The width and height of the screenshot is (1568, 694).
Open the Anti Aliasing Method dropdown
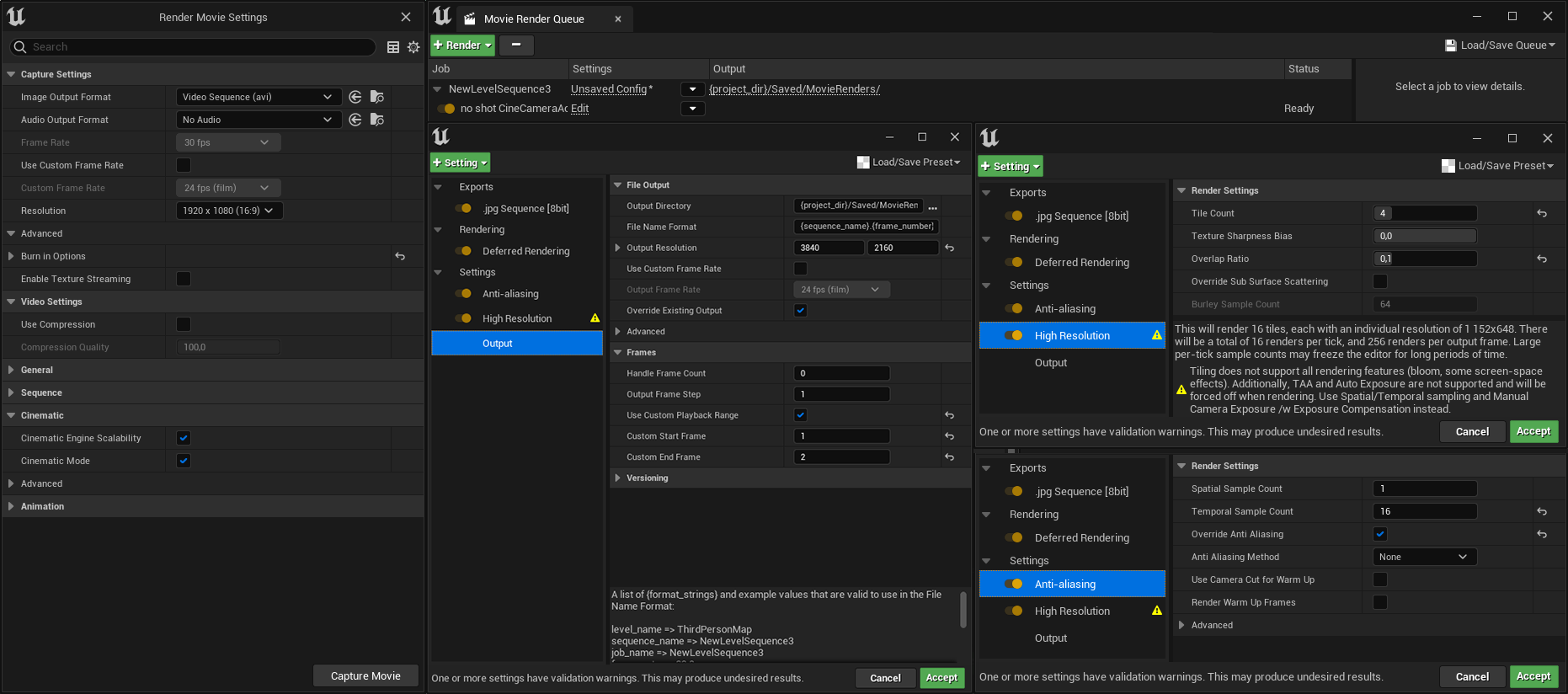[1423, 557]
